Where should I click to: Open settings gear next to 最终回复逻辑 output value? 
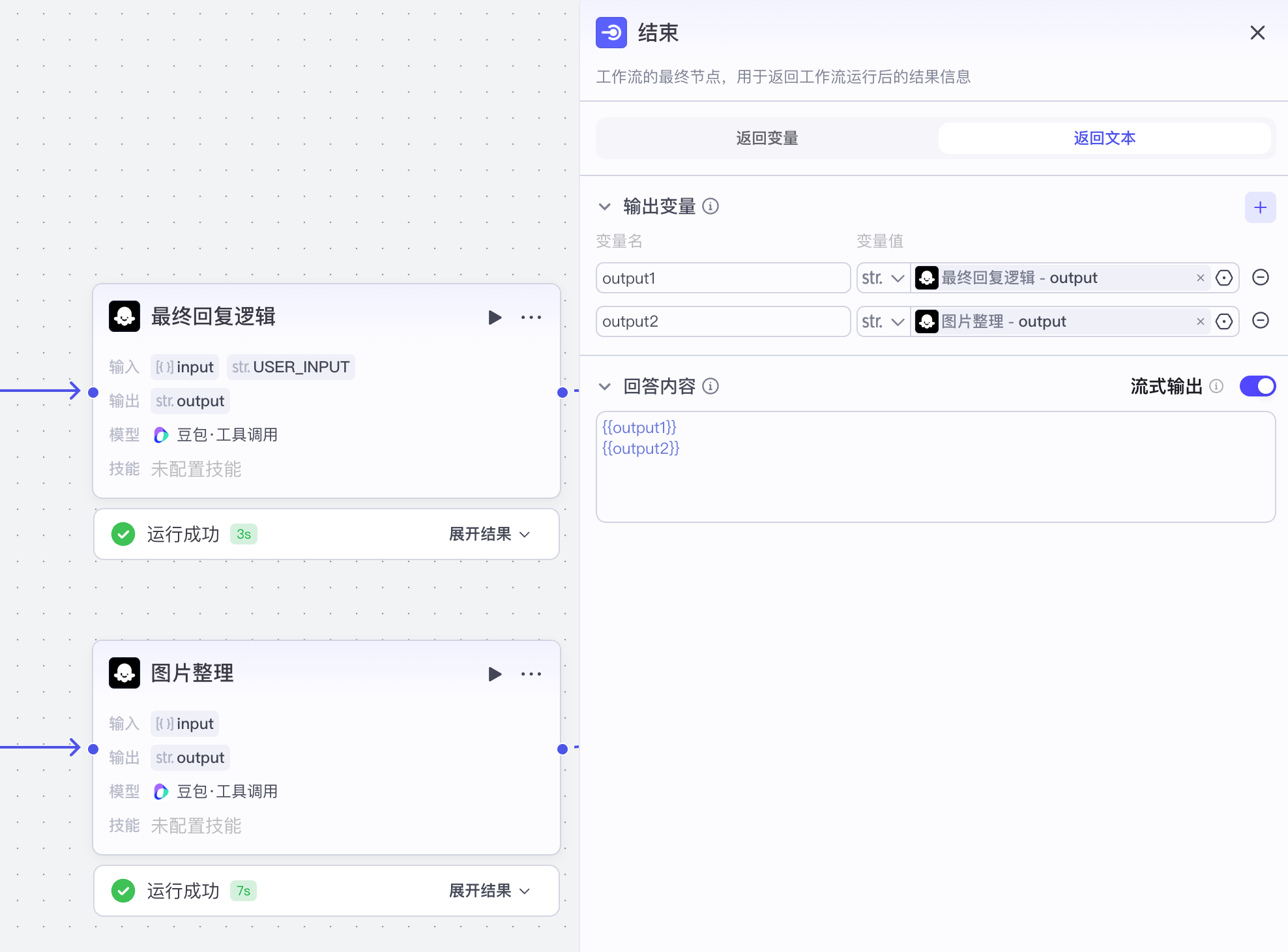1223,277
